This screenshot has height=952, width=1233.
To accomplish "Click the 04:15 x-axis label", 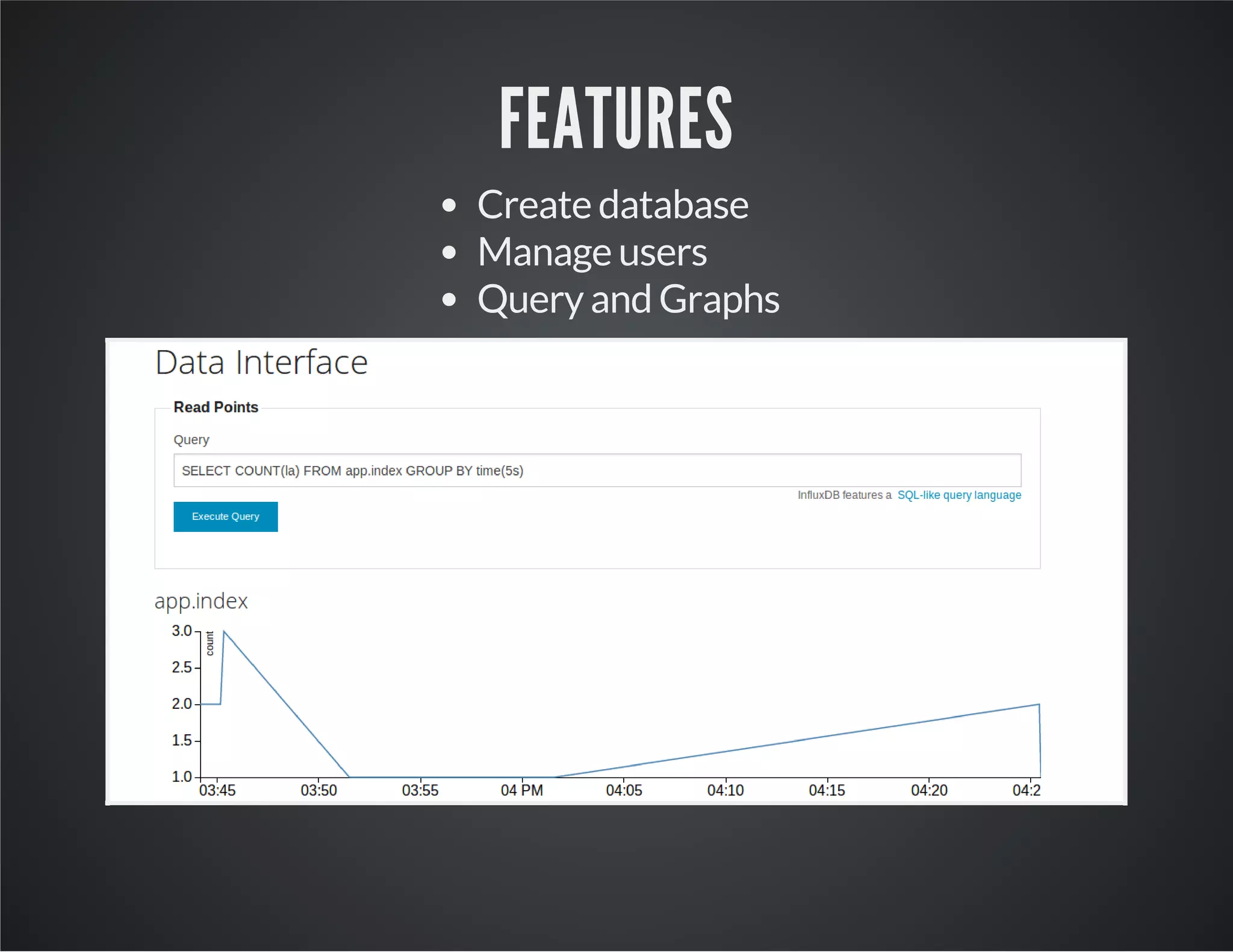I will point(827,790).
